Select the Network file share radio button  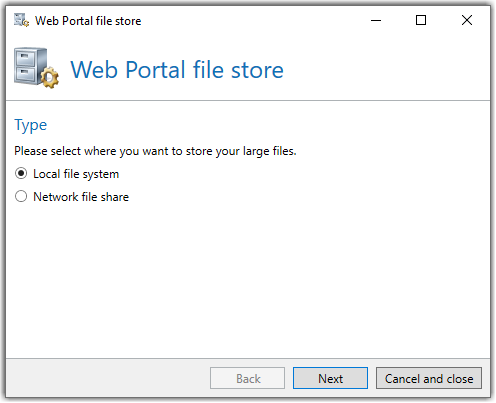coord(21,196)
